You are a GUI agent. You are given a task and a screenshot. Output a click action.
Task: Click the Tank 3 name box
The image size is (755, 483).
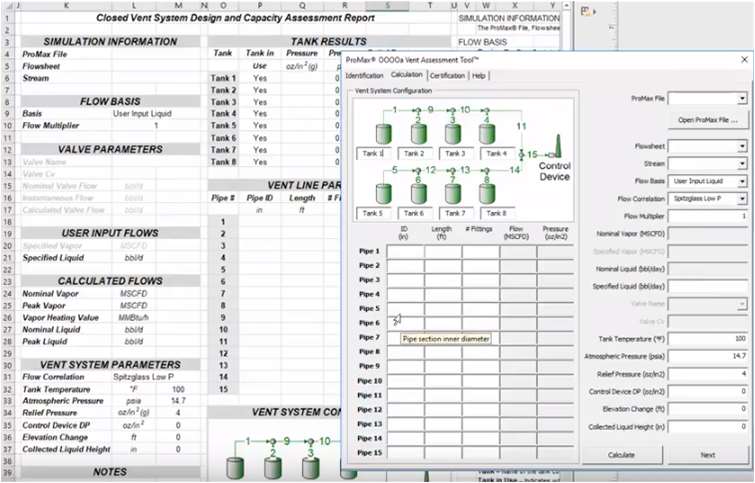click(456, 154)
